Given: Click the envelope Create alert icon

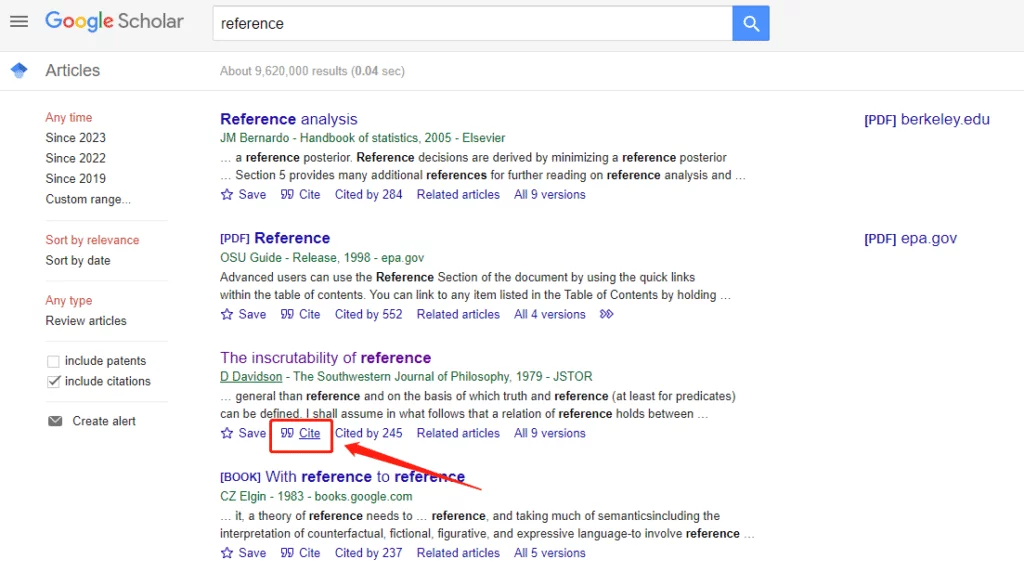Looking at the screenshot, I should coord(56,421).
